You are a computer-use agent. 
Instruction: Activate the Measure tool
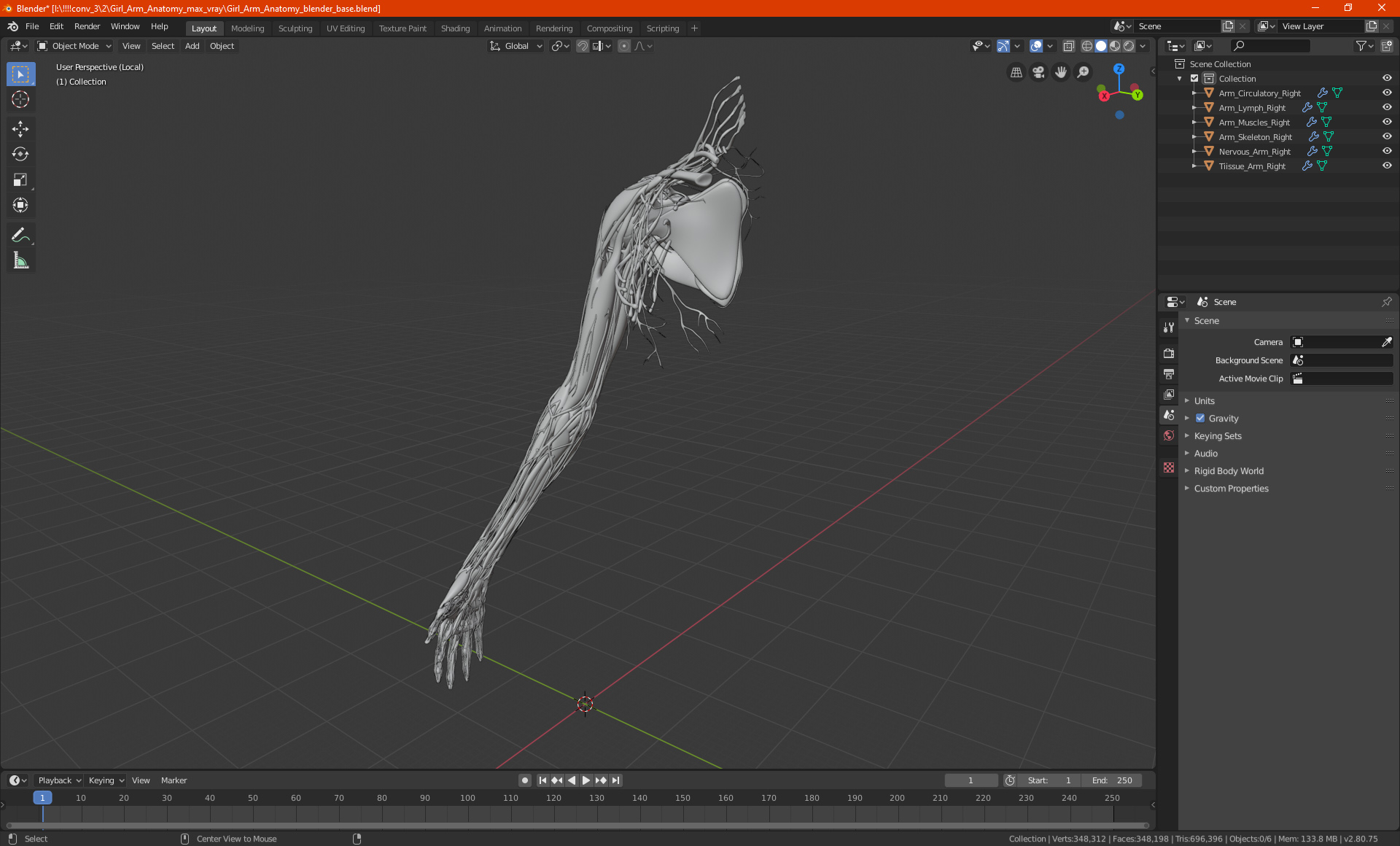(20, 261)
